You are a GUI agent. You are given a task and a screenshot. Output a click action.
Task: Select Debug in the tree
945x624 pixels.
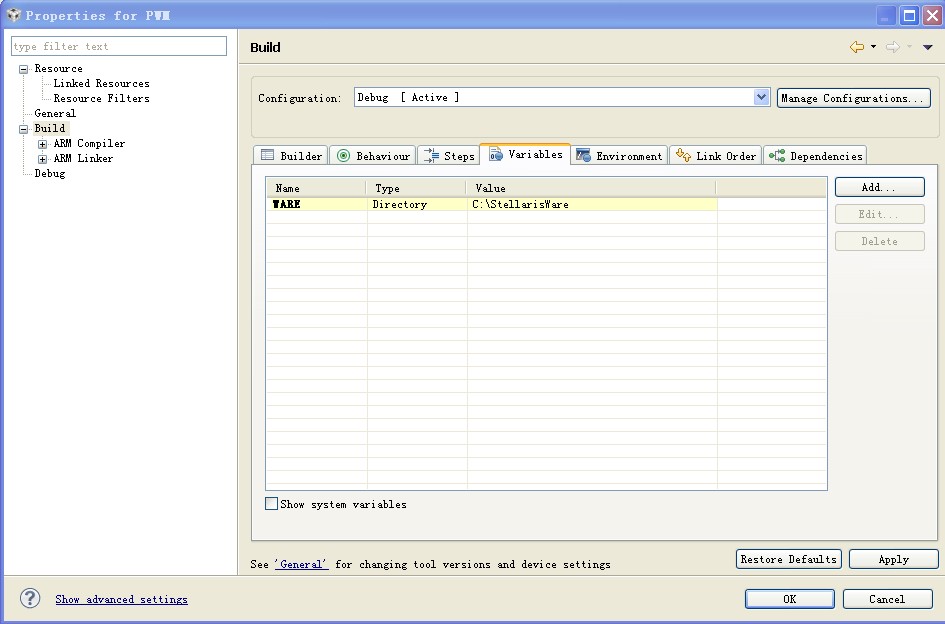[49, 174]
